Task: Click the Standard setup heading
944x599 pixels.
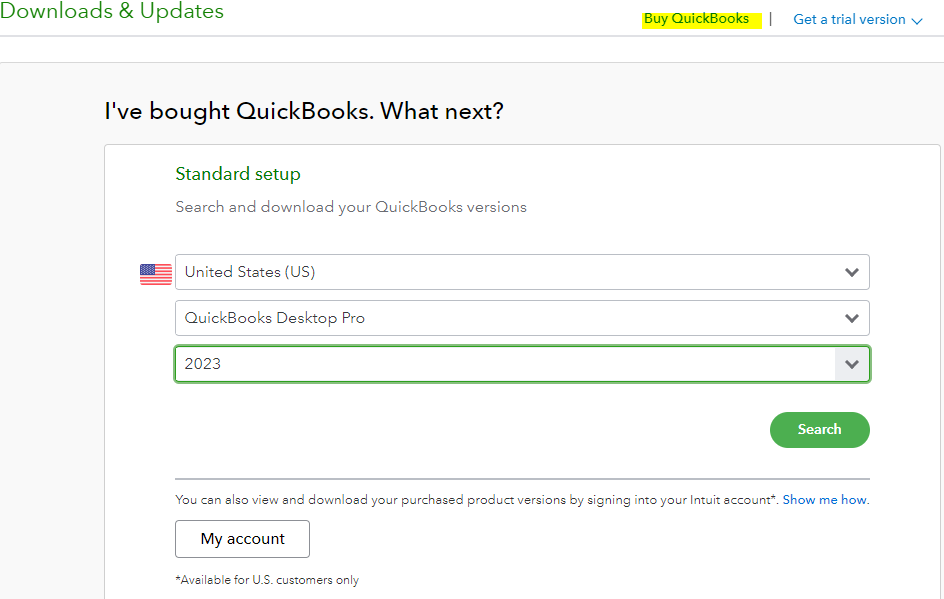Action: (238, 174)
